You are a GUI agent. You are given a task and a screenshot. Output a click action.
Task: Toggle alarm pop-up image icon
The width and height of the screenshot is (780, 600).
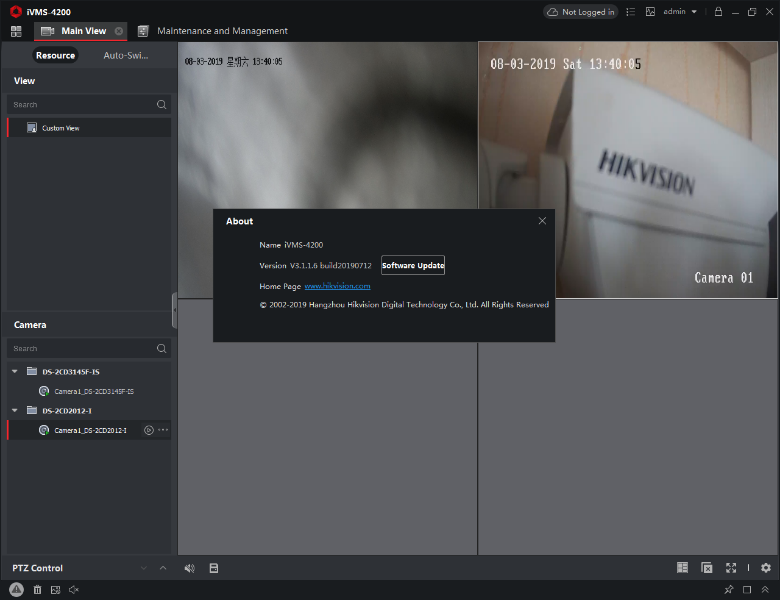(x=55, y=590)
